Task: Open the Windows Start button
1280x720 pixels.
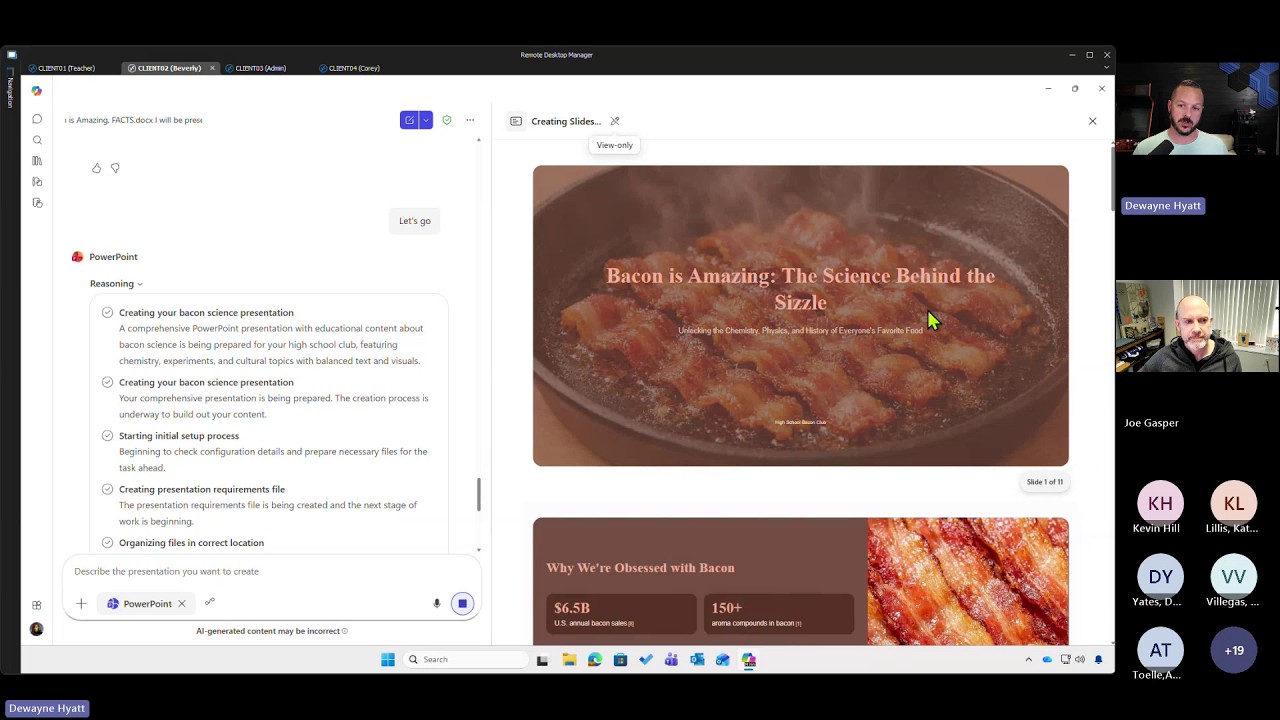Action: (388, 659)
